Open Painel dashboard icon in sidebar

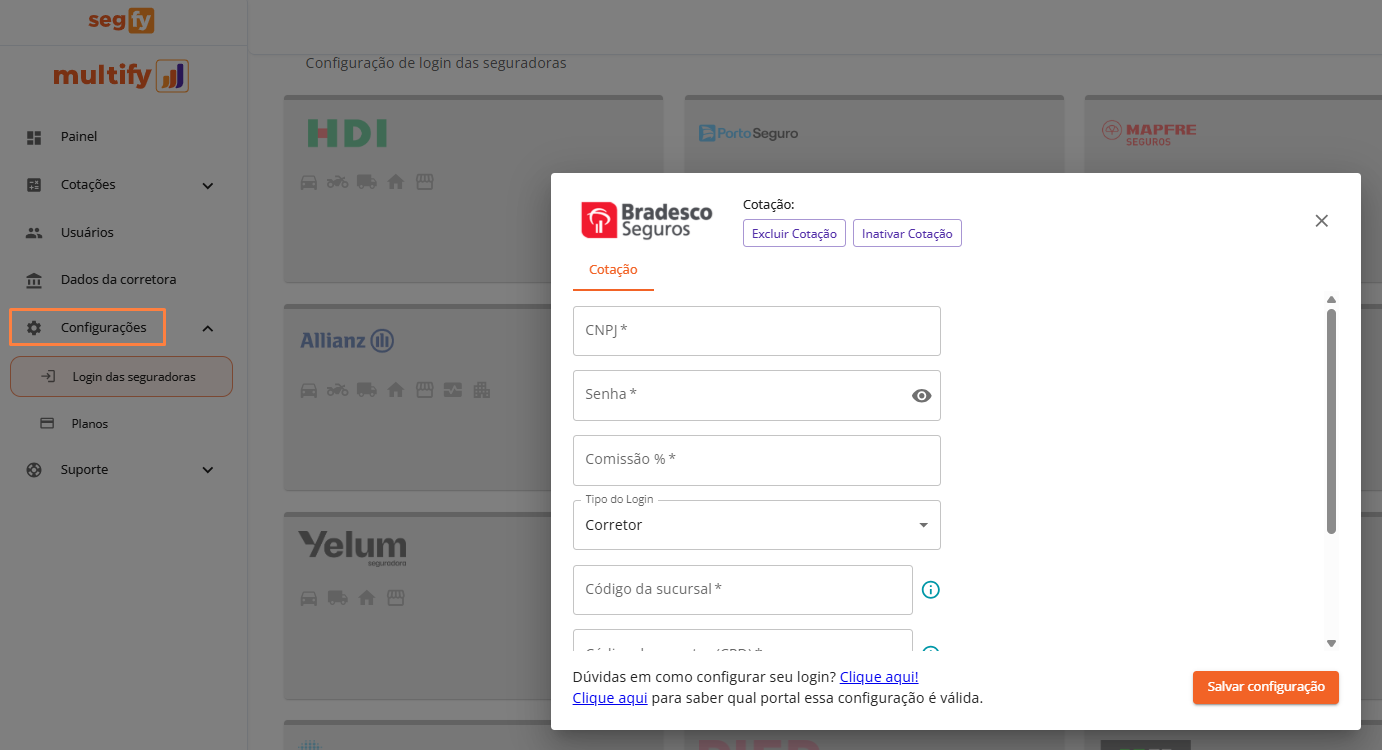point(34,137)
